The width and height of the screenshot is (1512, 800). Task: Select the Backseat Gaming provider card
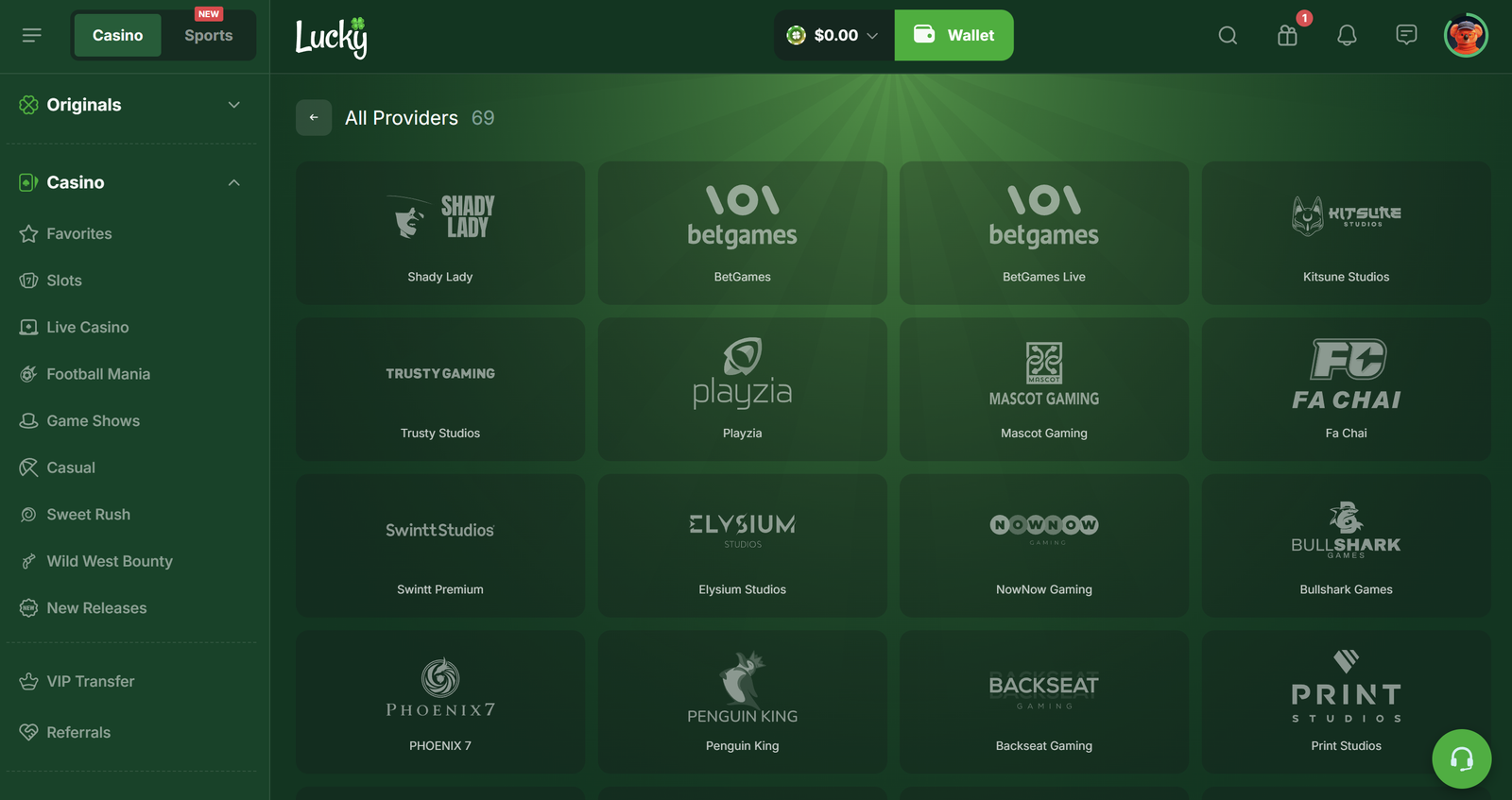1044,702
